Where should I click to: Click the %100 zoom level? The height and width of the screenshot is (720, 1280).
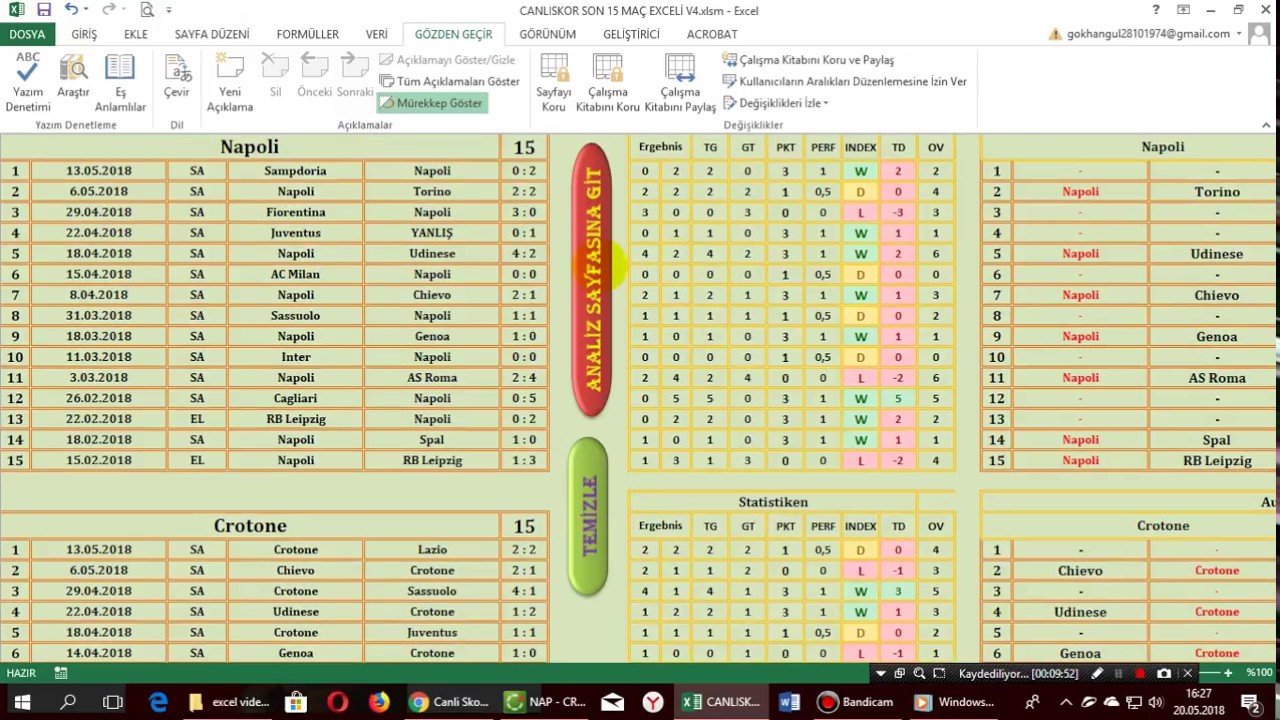point(1259,673)
